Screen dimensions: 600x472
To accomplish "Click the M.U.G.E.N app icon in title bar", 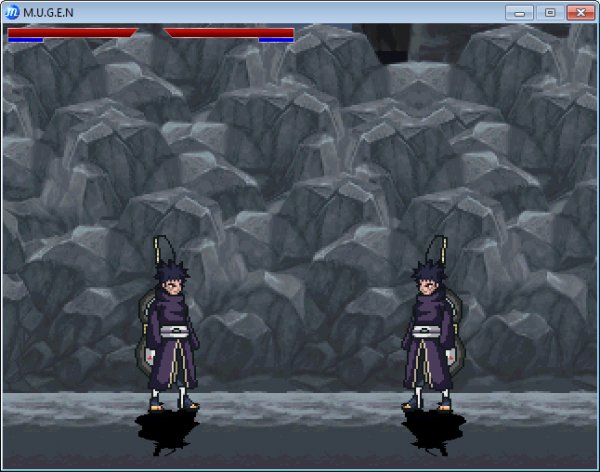I will pyautogui.click(x=12, y=12).
